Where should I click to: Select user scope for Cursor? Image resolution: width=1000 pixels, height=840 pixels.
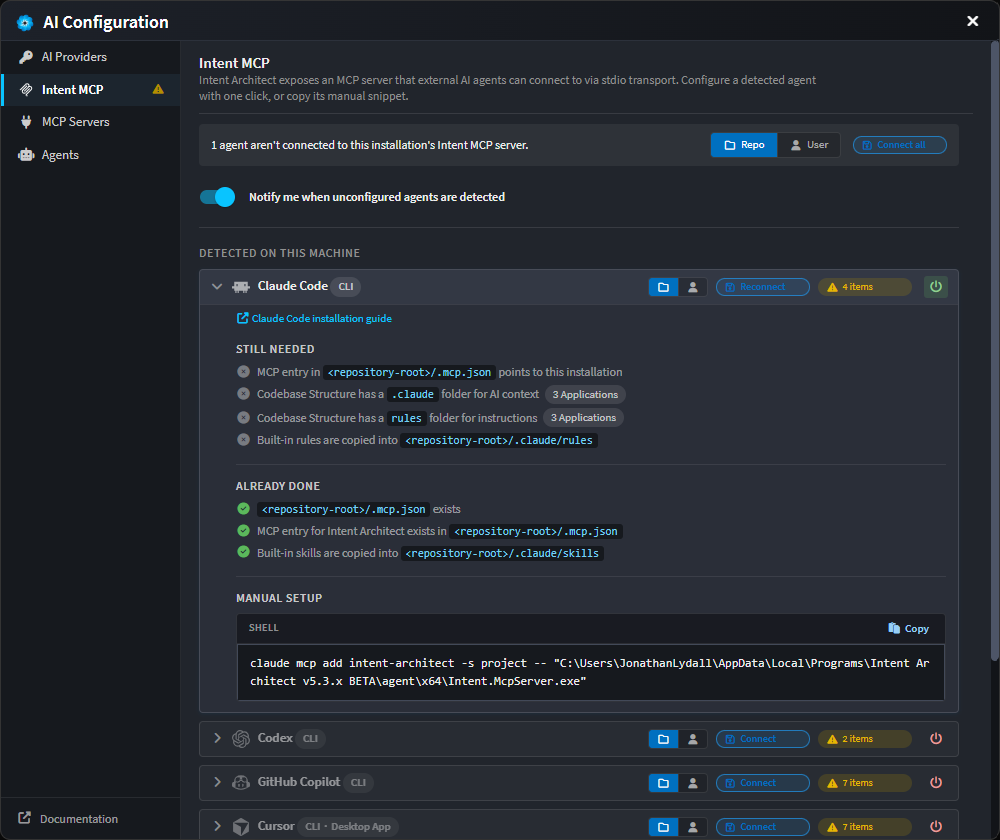tap(693, 827)
